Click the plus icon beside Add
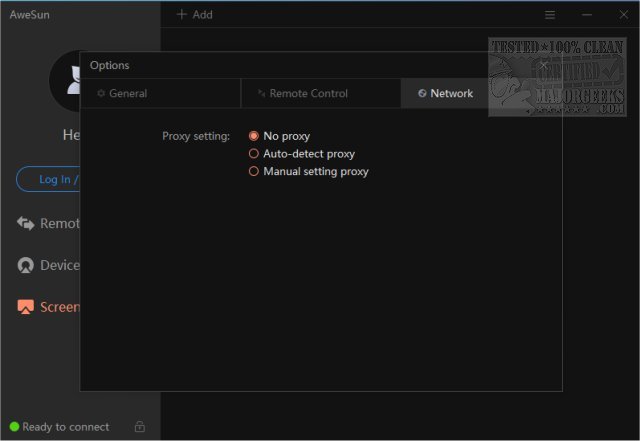Image resolution: width=640 pixels, height=441 pixels. (182, 14)
